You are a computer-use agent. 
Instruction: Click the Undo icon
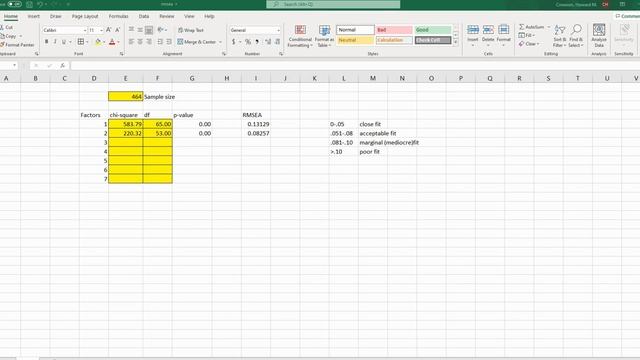[x=40, y=4]
